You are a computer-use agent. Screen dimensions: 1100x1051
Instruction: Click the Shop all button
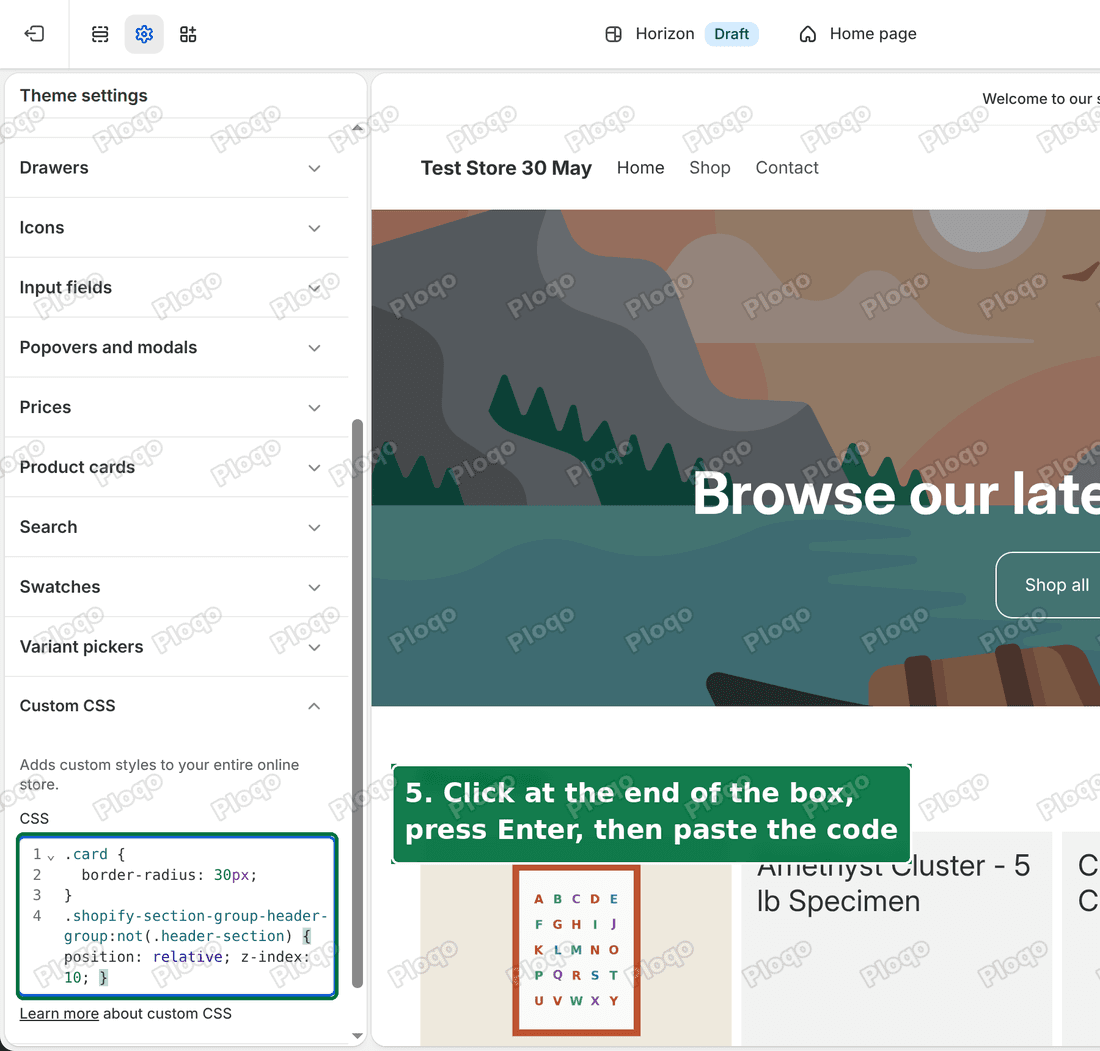coord(1049,584)
